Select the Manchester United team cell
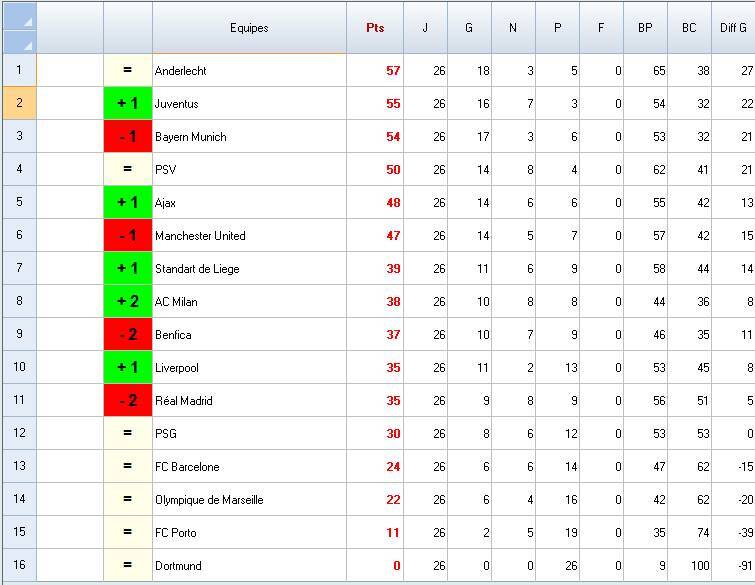755x585 pixels. click(x=249, y=236)
